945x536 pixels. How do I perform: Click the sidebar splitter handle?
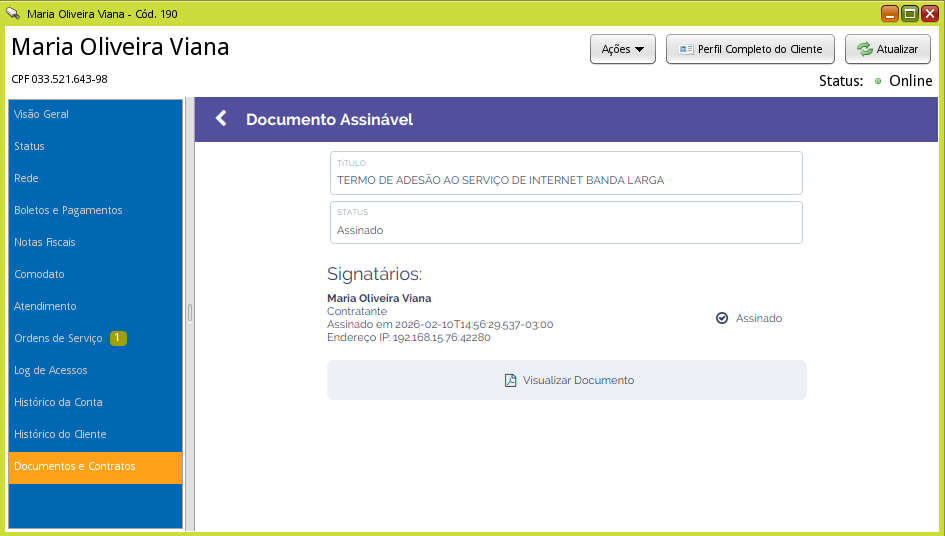pyautogui.click(x=190, y=314)
